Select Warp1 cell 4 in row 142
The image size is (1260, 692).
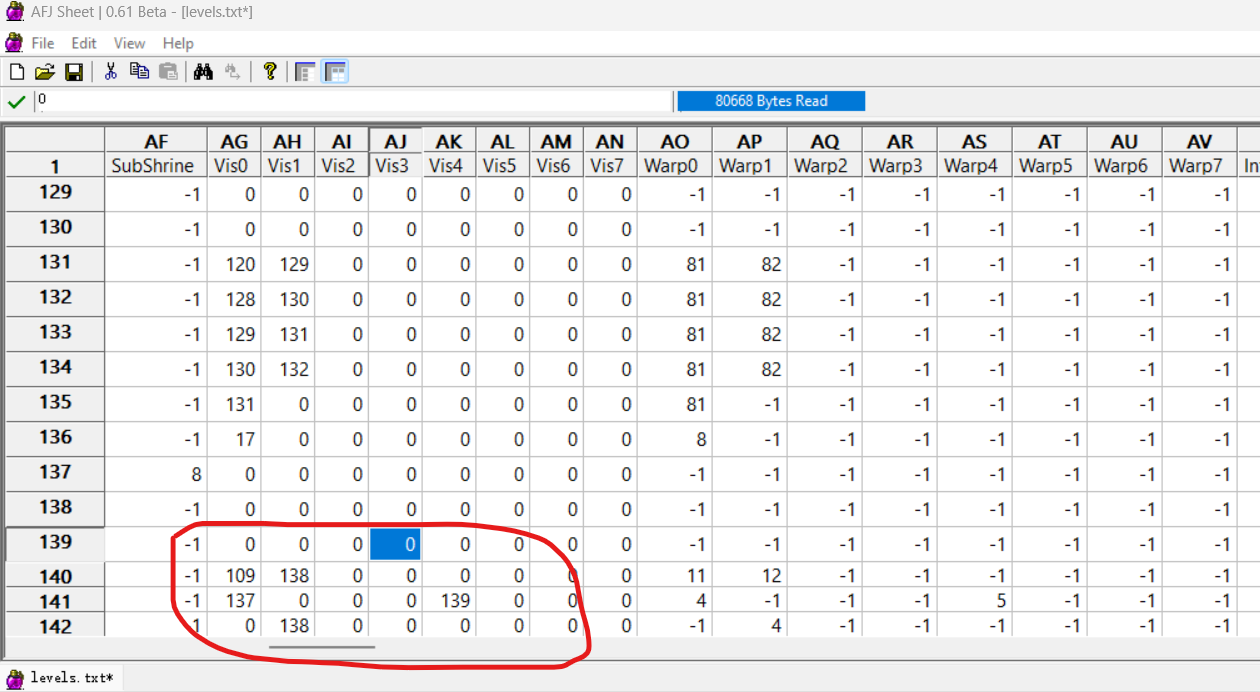pyautogui.click(x=750, y=626)
